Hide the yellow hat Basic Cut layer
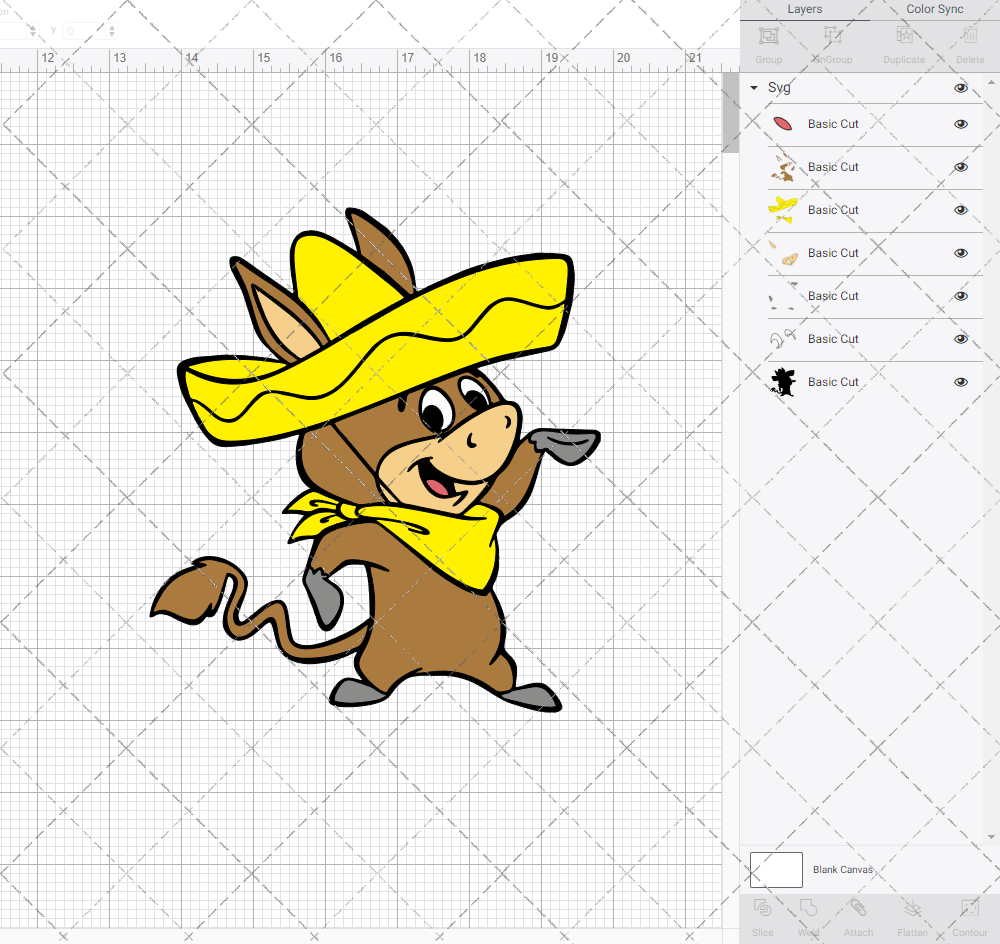 click(960, 210)
